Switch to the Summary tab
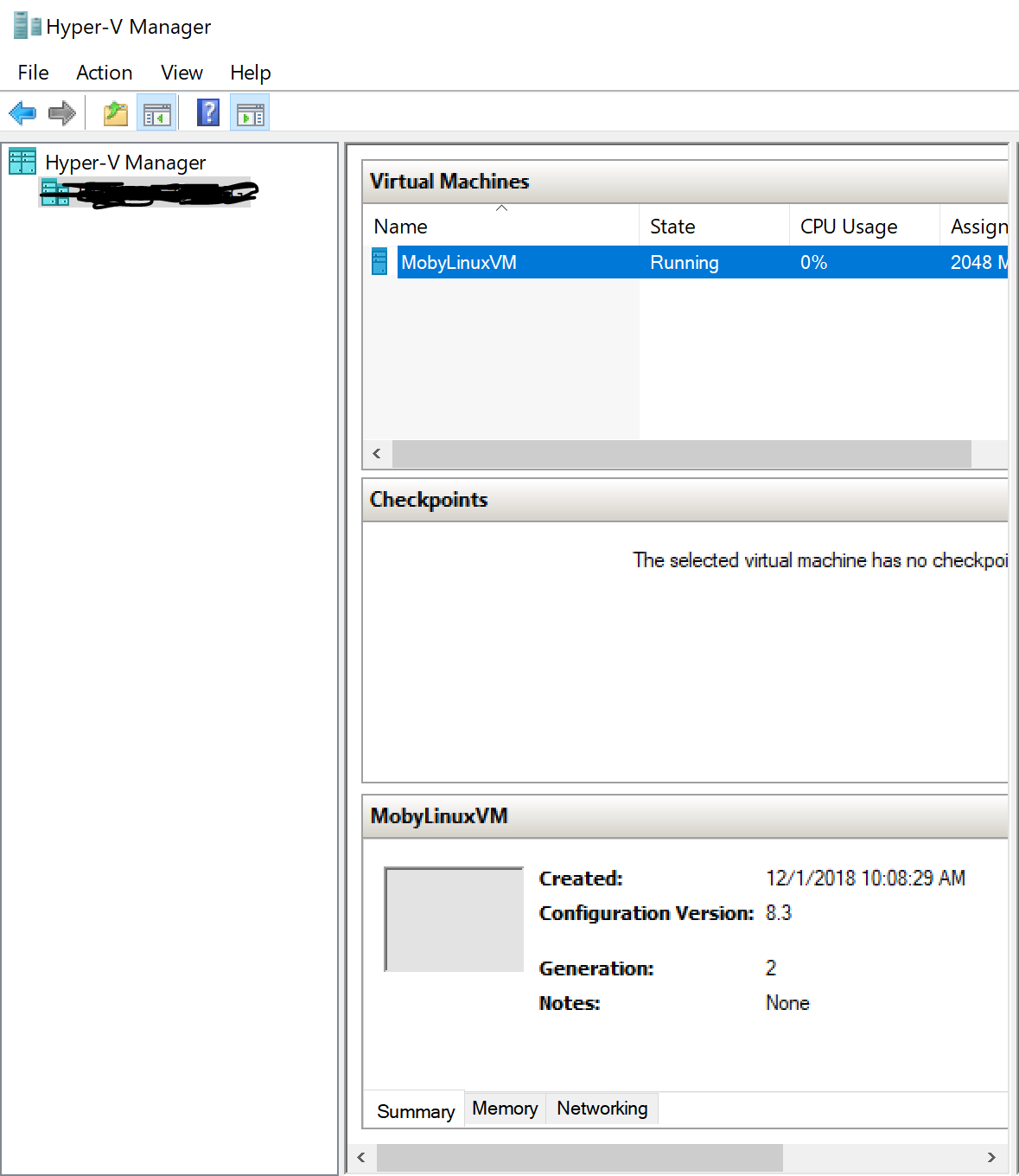Screen dimensions: 1019x1176 (x=416, y=1111)
